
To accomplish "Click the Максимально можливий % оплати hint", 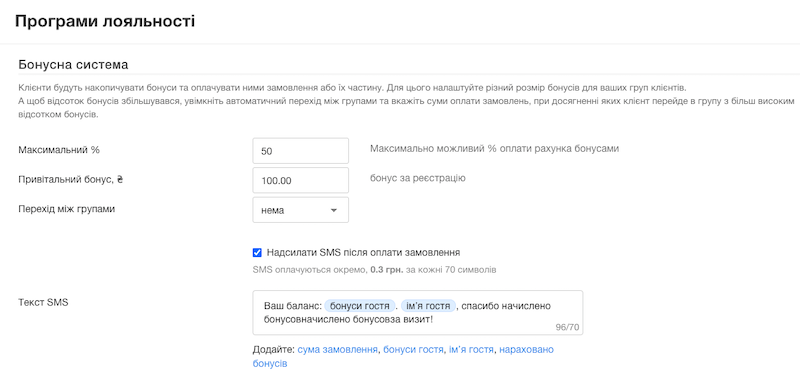I will (494, 149).
